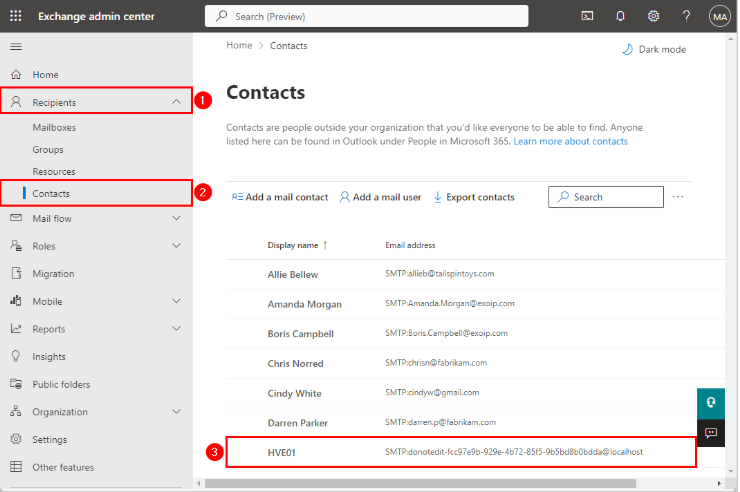Viewport: 740px width, 492px height.
Task: Click Add a mail contact
Action: (280, 197)
